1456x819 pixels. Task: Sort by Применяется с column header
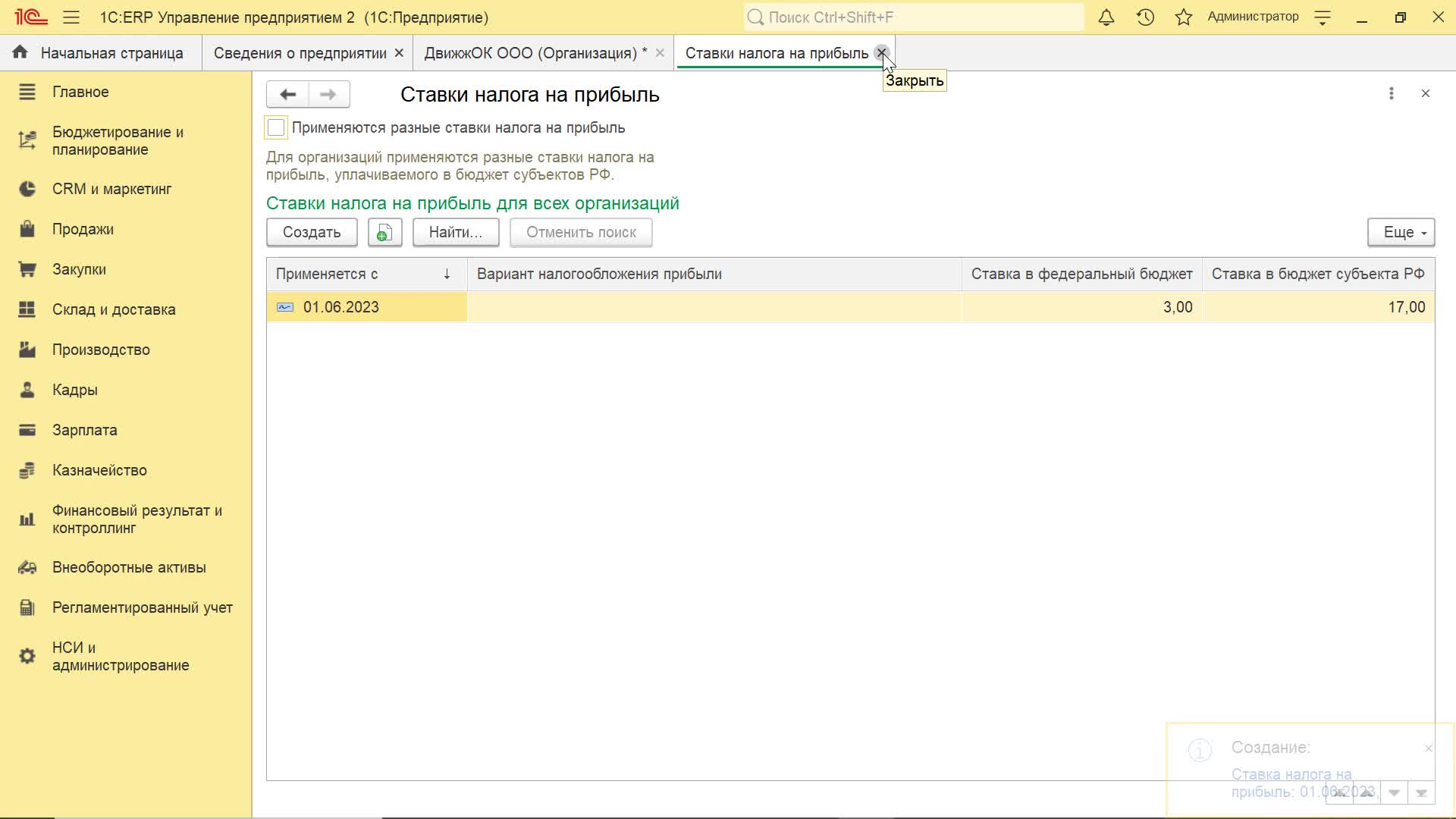tap(366, 274)
